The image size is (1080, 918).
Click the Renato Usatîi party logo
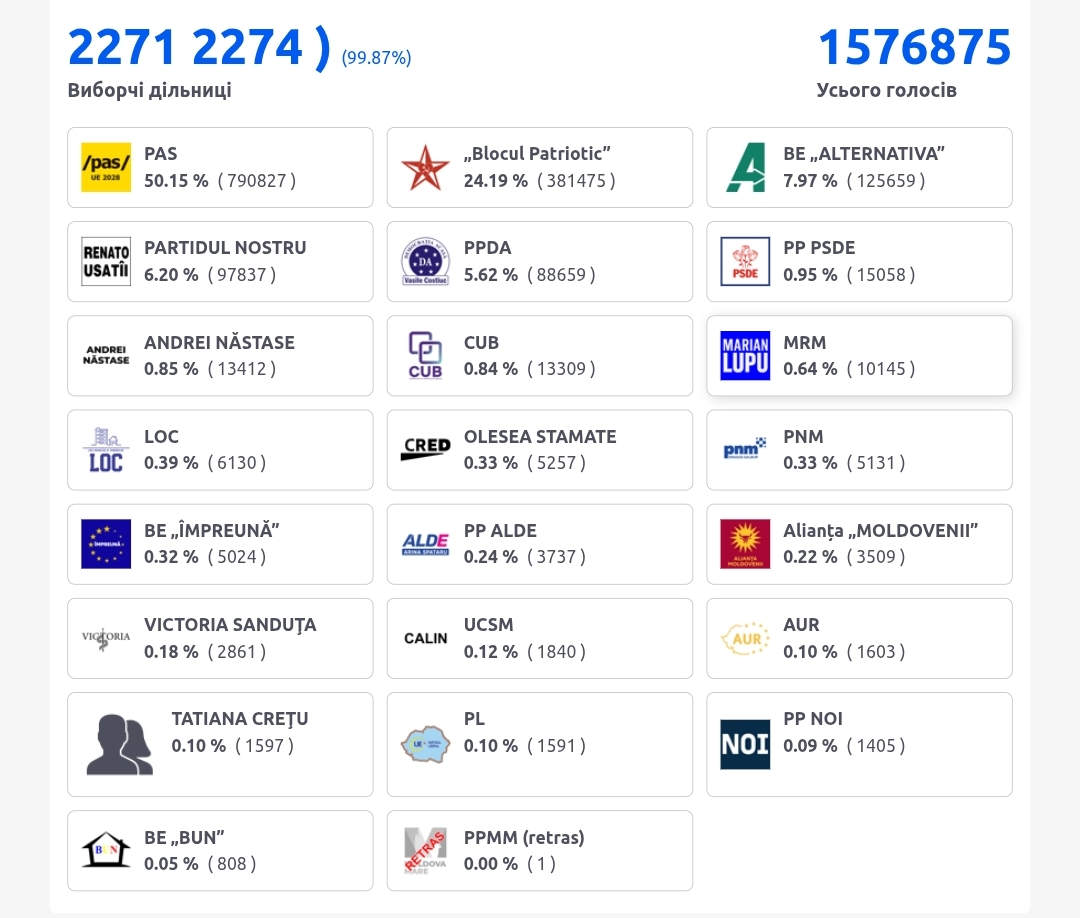(x=106, y=261)
